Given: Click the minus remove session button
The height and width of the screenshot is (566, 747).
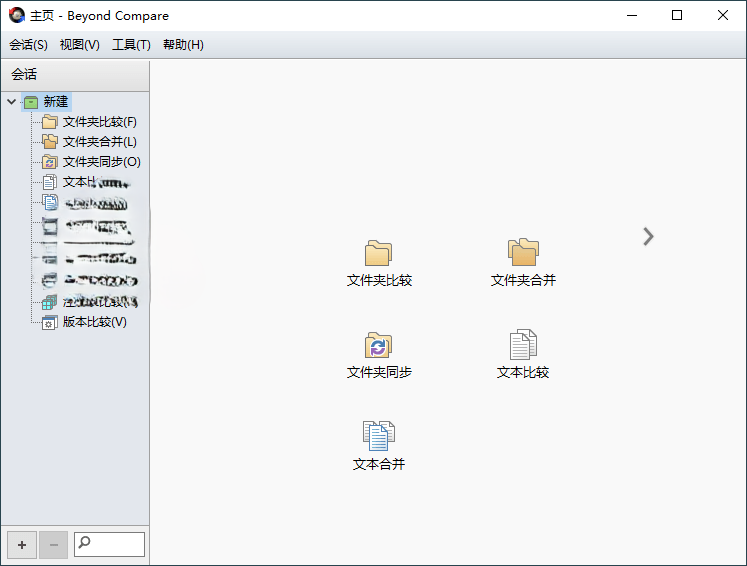Looking at the screenshot, I should pos(53,545).
